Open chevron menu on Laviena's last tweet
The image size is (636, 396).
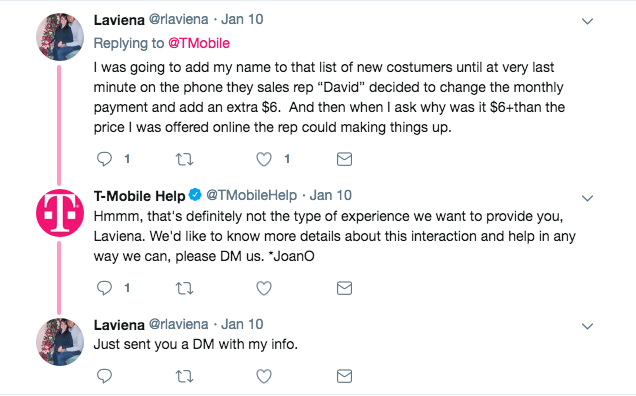(x=587, y=326)
